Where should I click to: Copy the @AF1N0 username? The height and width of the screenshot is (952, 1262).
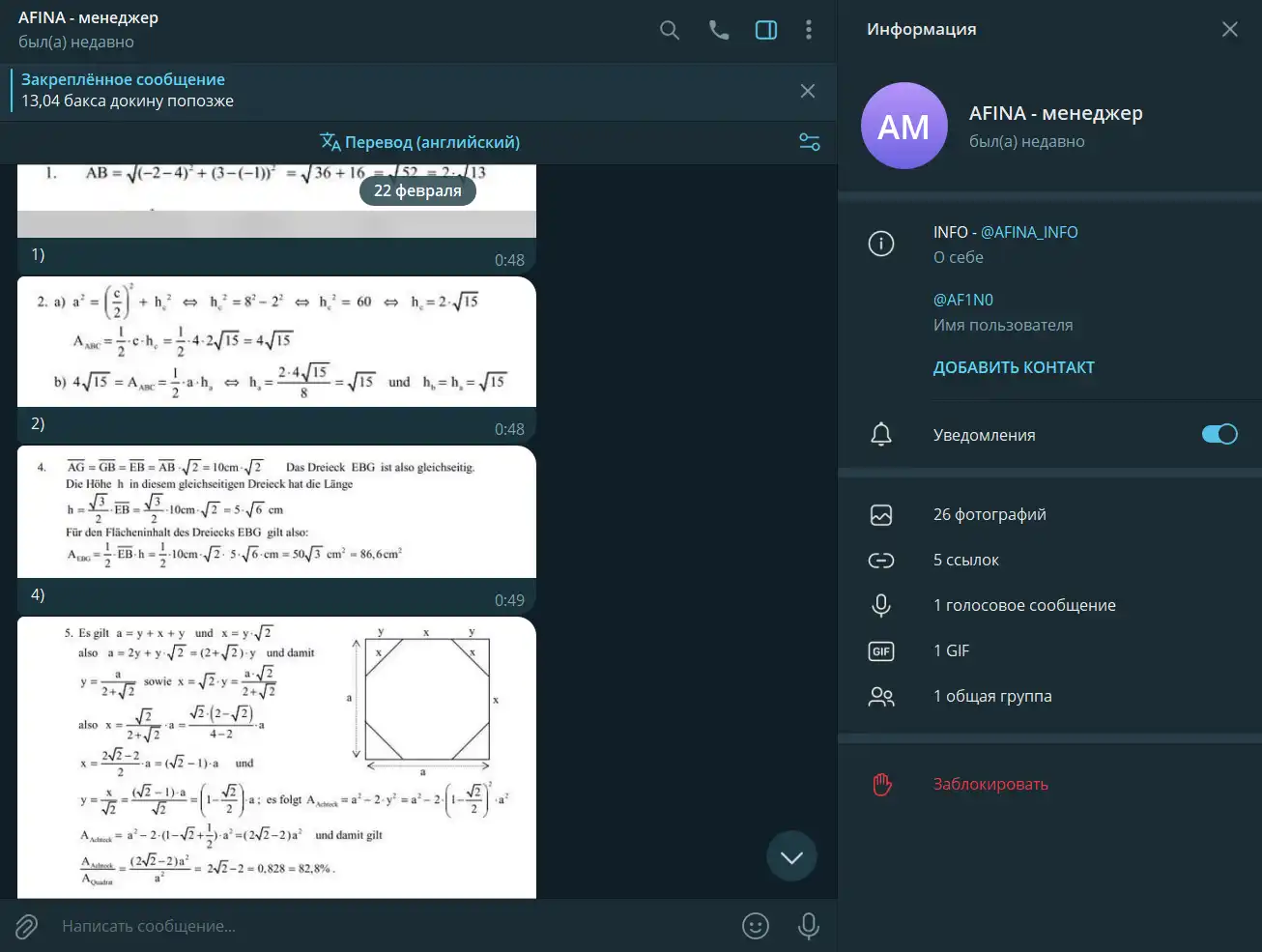pyautogui.click(x=963, y=300)
